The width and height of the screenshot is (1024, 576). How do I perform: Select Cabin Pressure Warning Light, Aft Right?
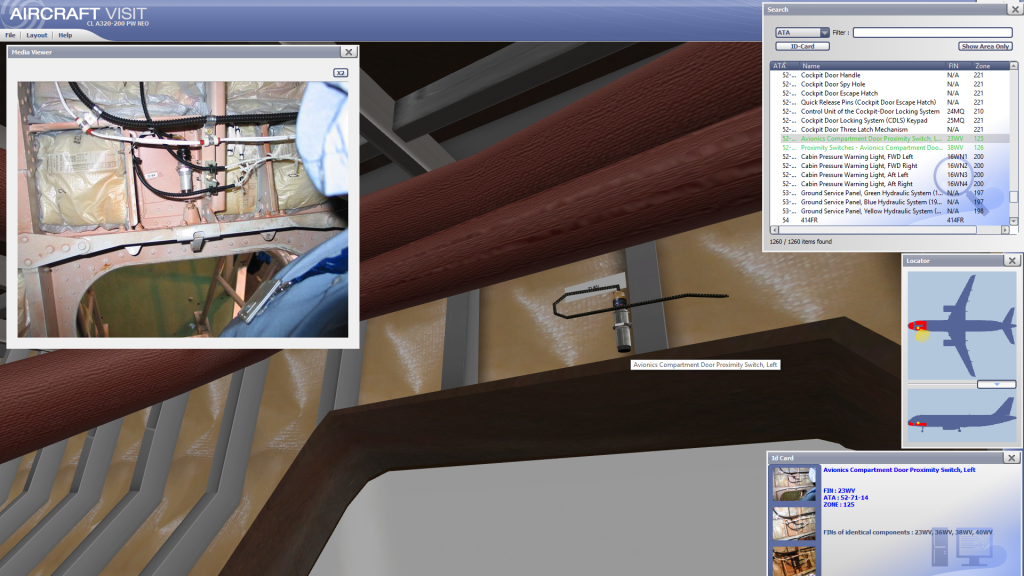(889, 184)
